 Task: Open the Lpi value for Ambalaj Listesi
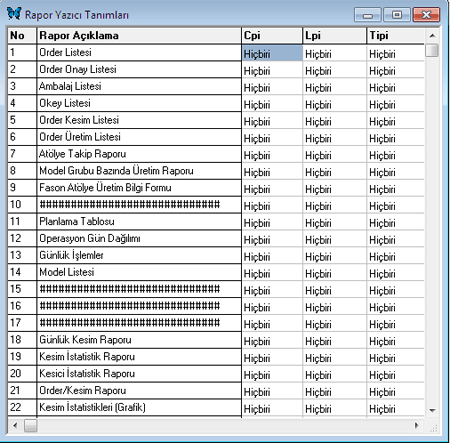click(x=334, y=87)
